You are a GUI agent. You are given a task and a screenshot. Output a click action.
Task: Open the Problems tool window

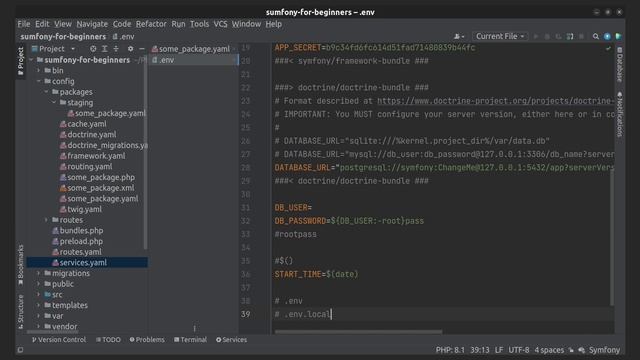point(147,340)
